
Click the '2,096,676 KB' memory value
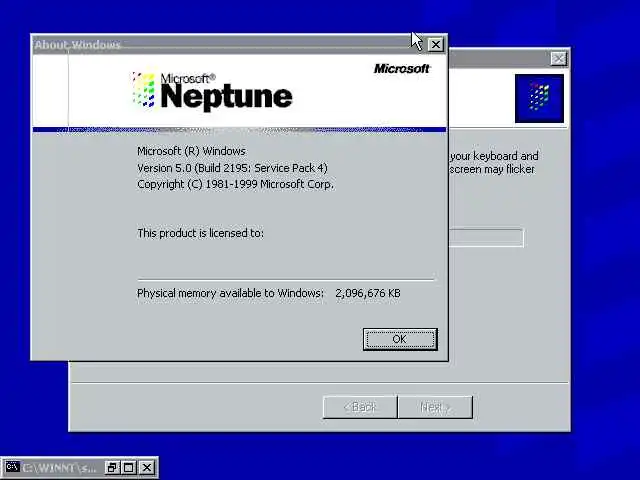368,293
